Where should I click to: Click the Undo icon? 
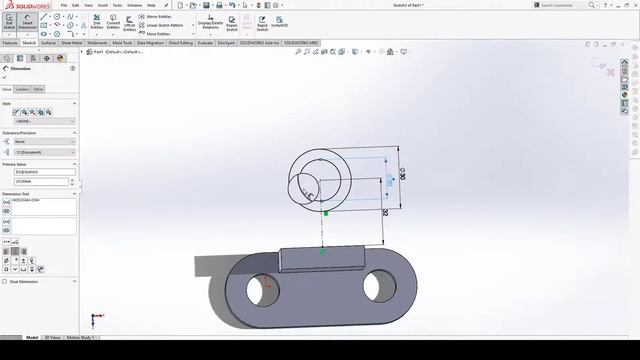pos(232,5)
